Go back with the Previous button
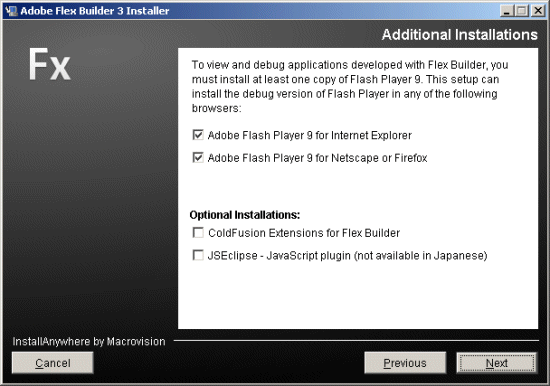 click(405, 363)
